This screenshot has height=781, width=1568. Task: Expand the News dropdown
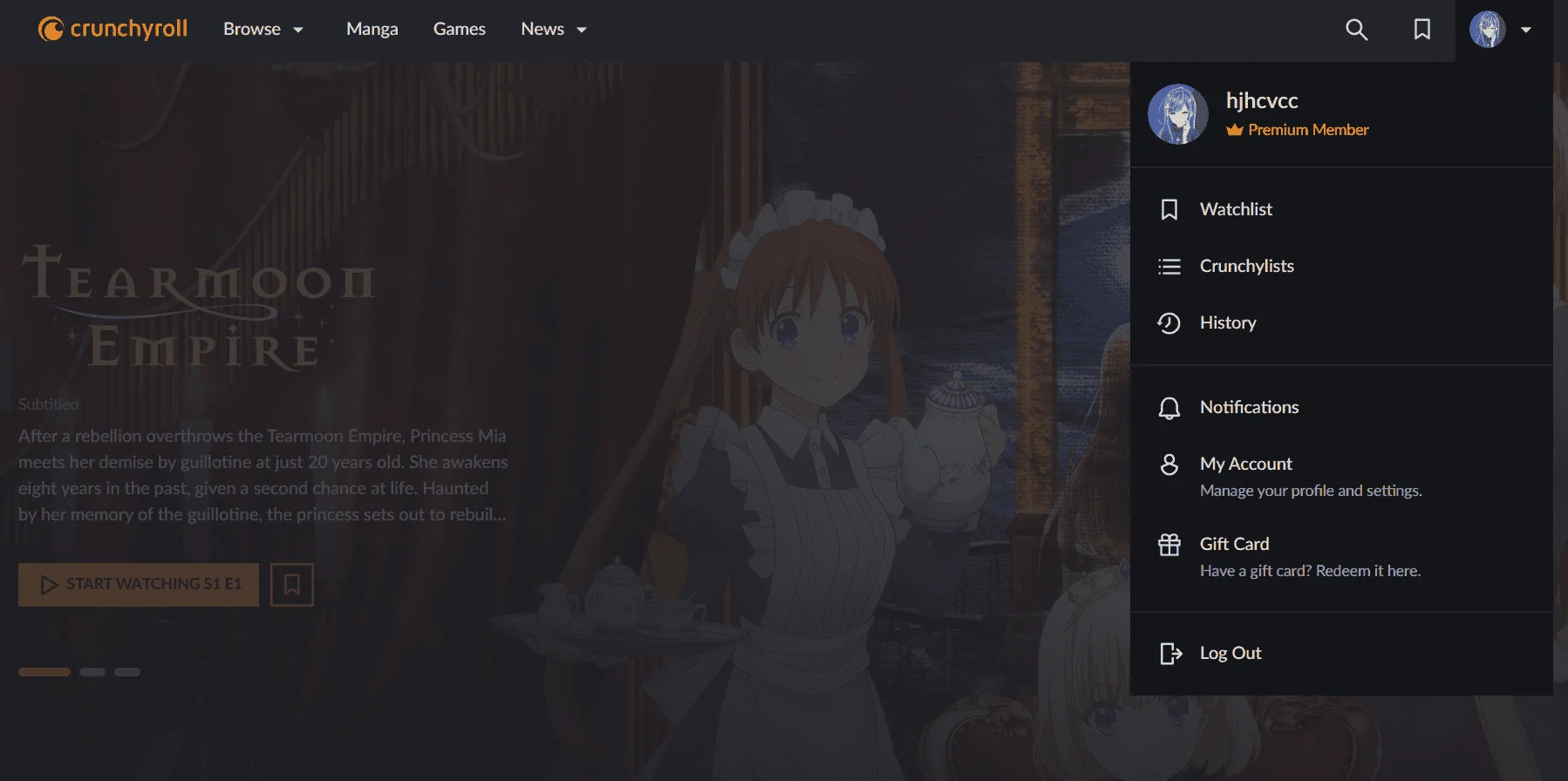554,29
